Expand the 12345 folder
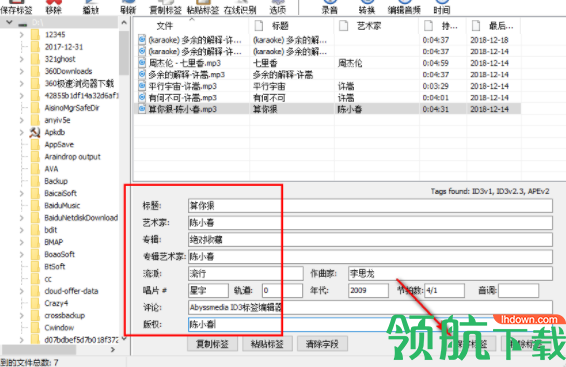Viewport: 566px width, 367px height. (x=22, y=35)
